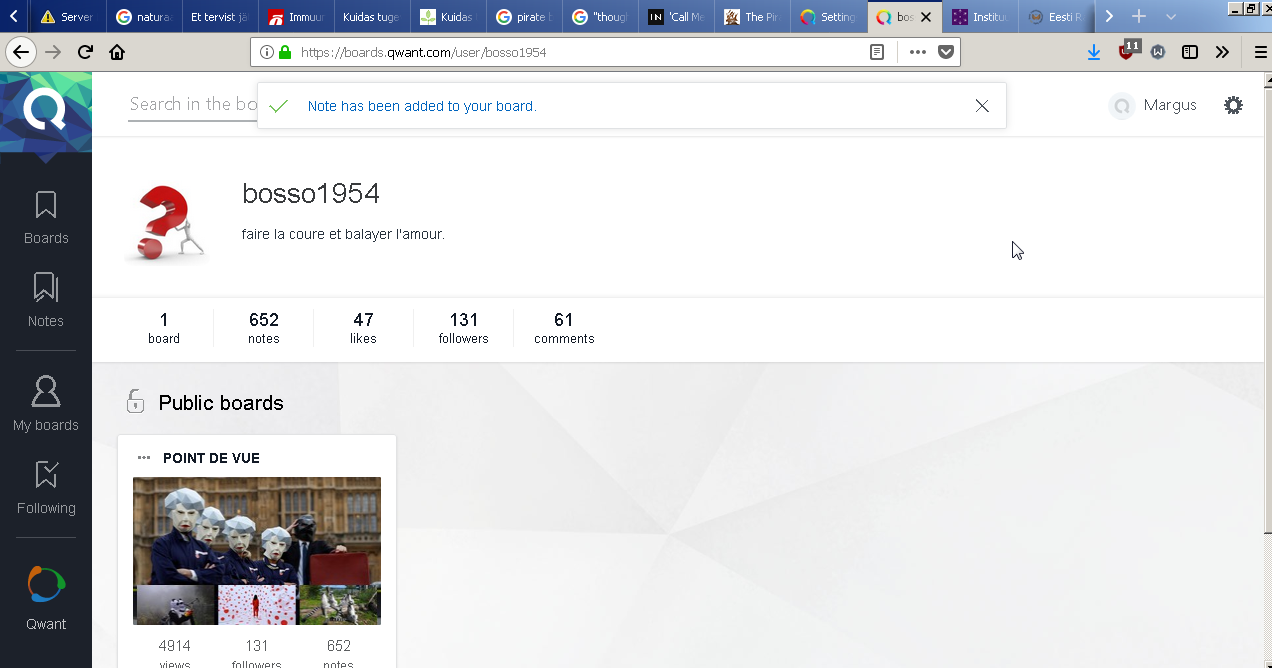View the 61 comments stat

[x=564, y=328]
